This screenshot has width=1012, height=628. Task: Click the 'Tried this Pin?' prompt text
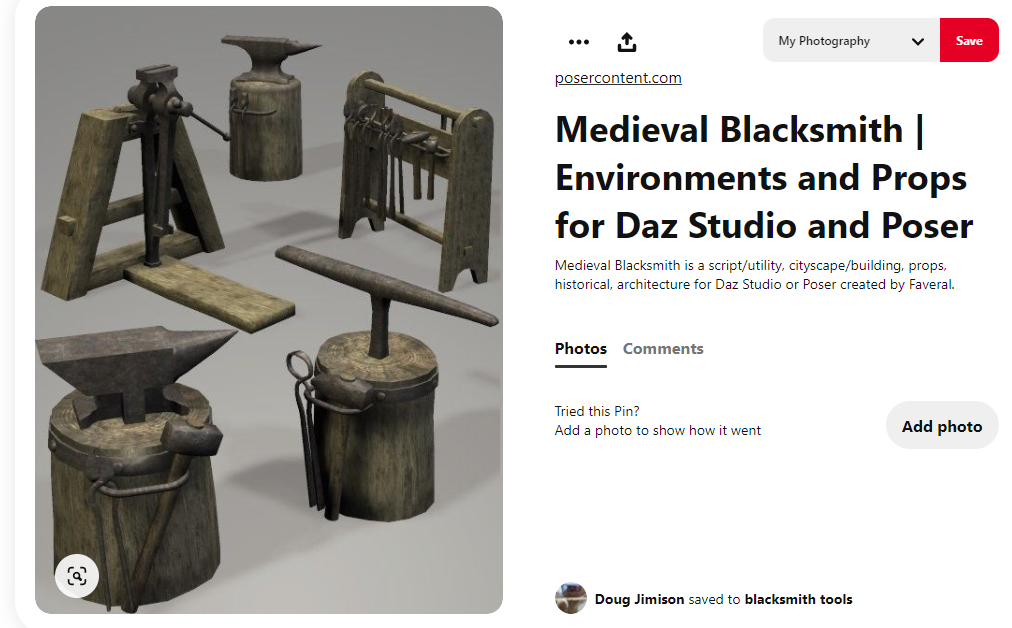click(597, 411)
